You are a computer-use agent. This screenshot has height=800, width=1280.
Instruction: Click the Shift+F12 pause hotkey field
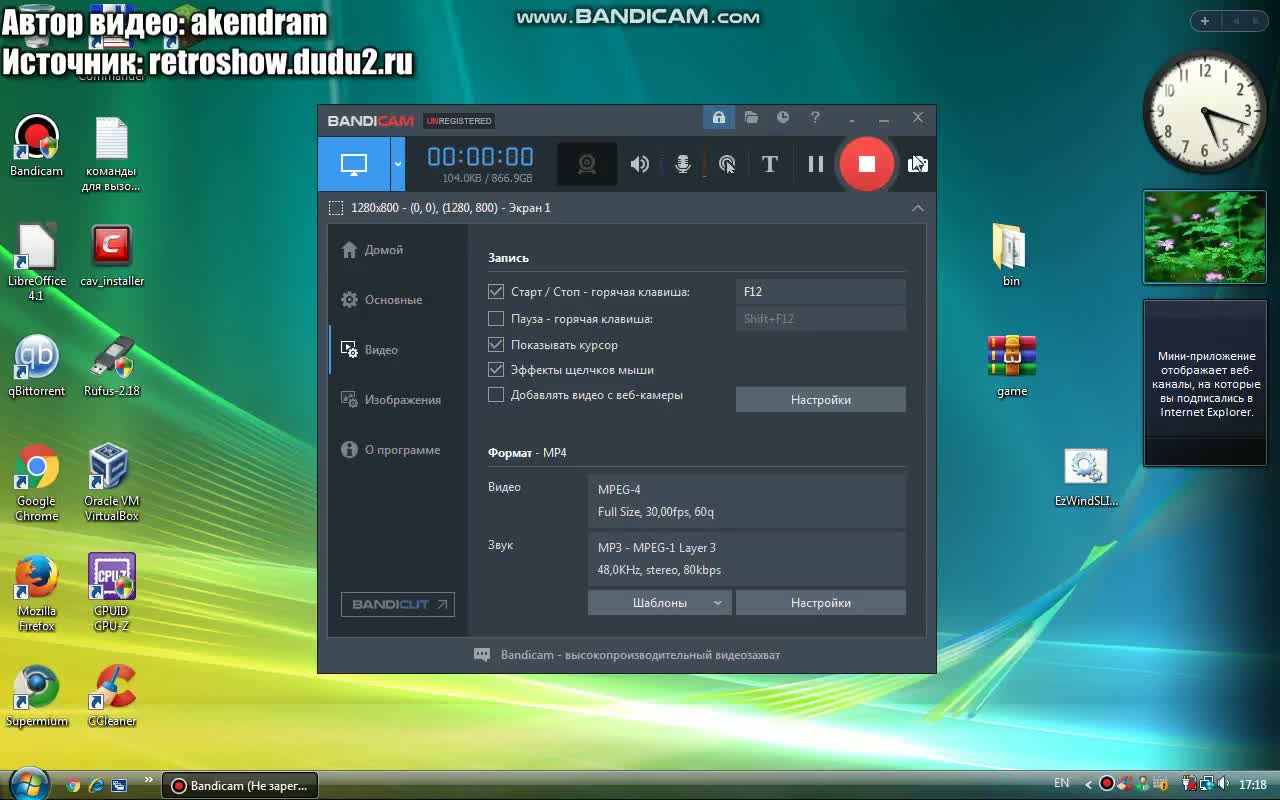pos(821,319)
